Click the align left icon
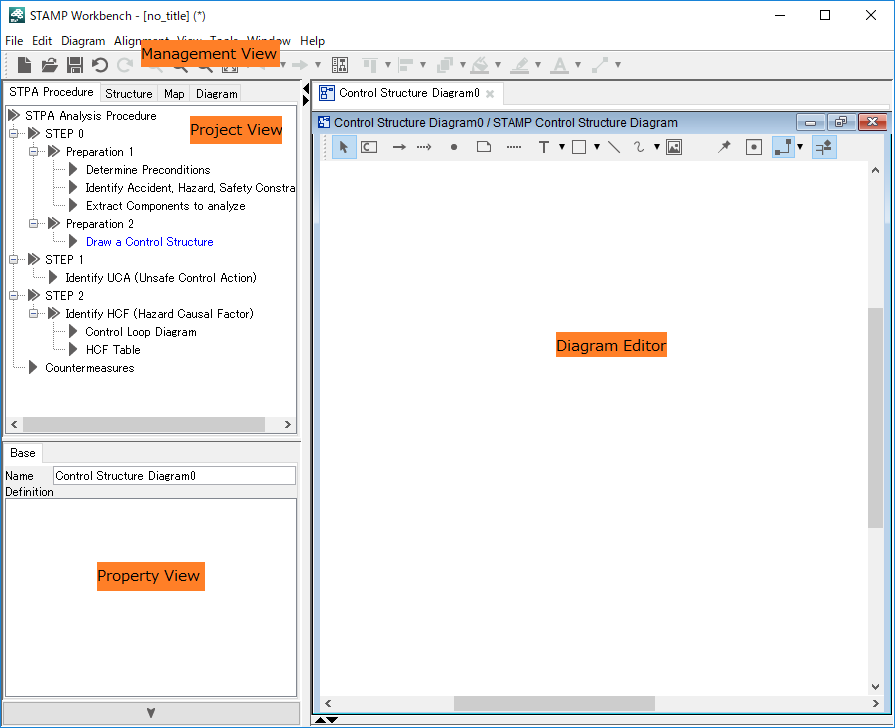Viewport: 895px width, 728px height. tap(405, 65)
